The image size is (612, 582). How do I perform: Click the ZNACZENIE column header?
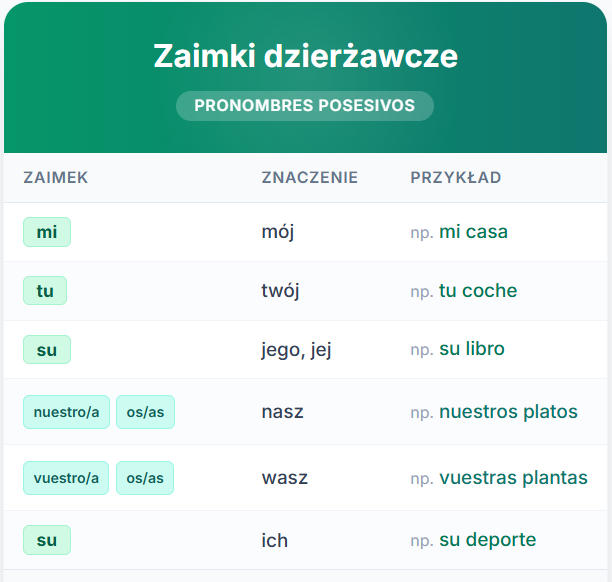tap(310, 178)
